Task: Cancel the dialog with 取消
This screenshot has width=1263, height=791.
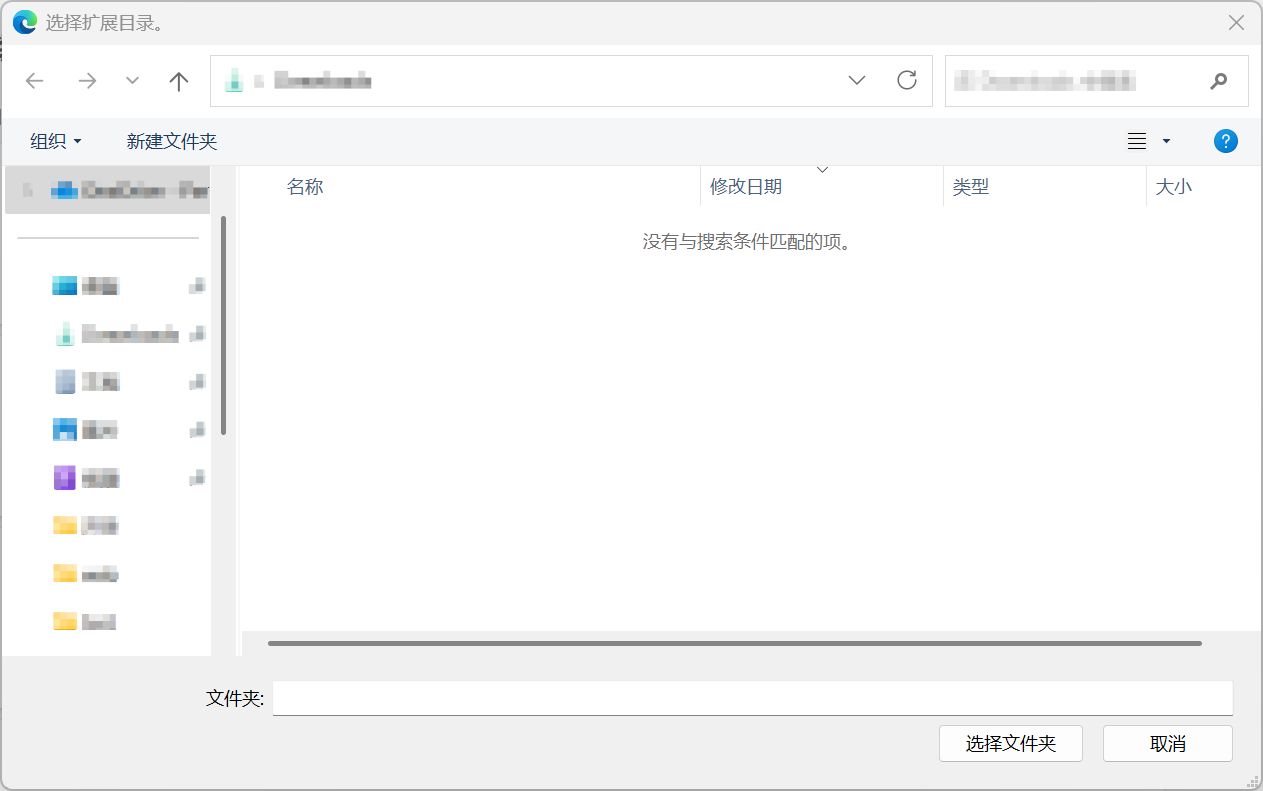Action: click(1167, 743)
